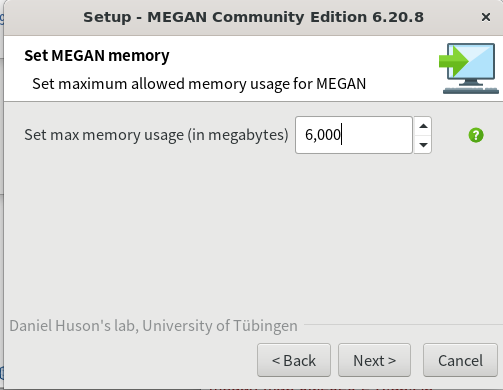503x390 pixels.
Task: Click the keyboard under the monitor graphic
Action: pos(471,91)
